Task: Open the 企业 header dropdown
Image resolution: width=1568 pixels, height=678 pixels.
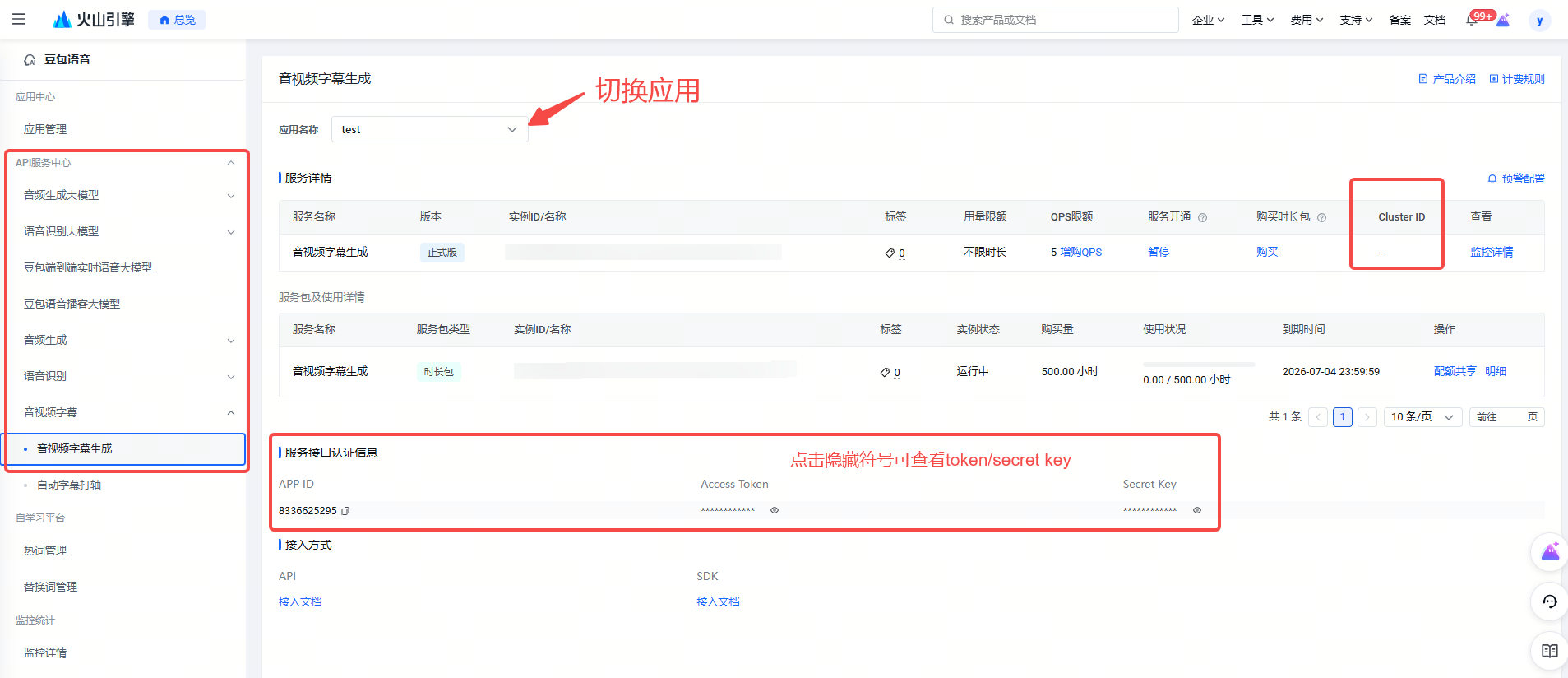Action: (x=1208, y=20)
